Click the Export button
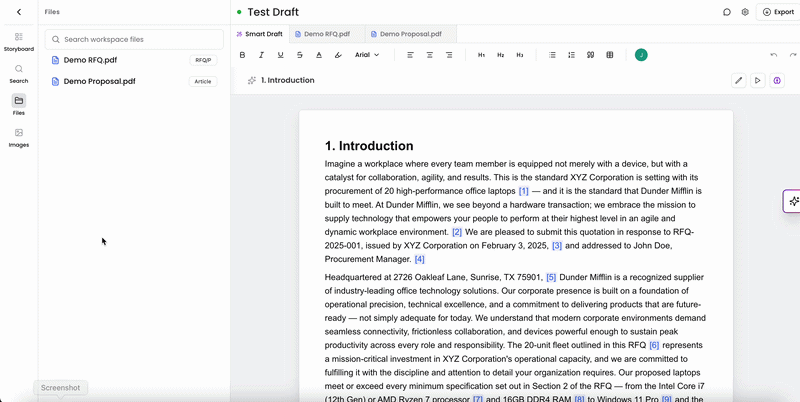This screenshot has width=800, height=402. (778, 12)
